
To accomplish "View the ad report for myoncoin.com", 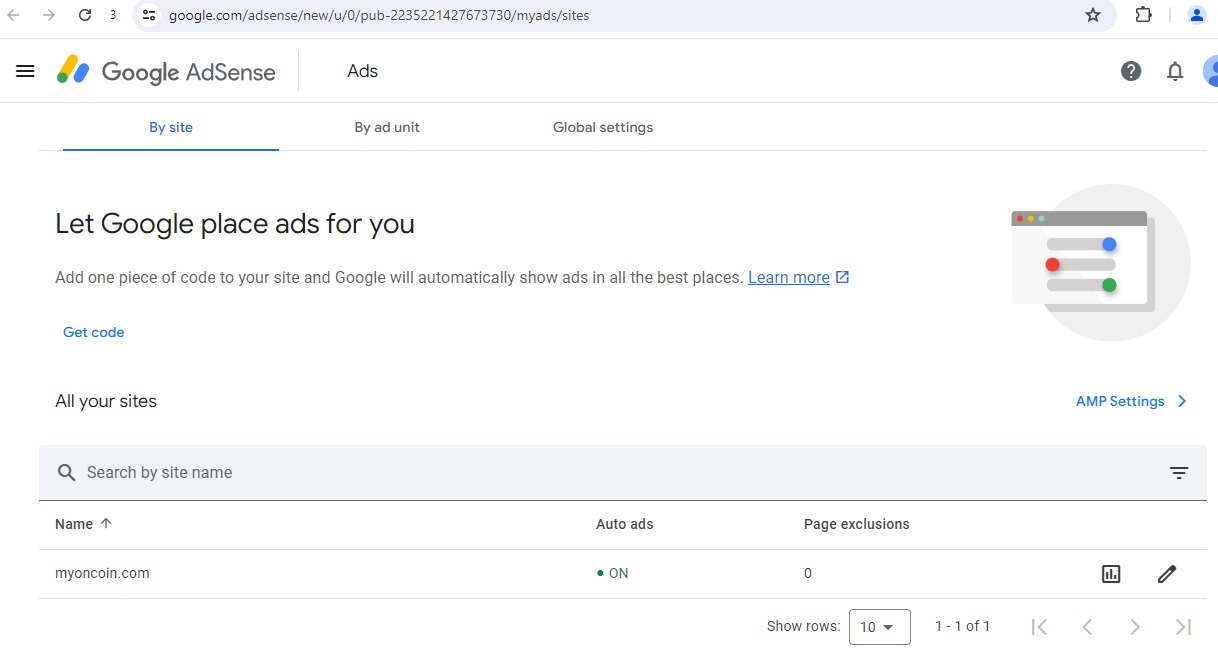I will (1111, 574).
